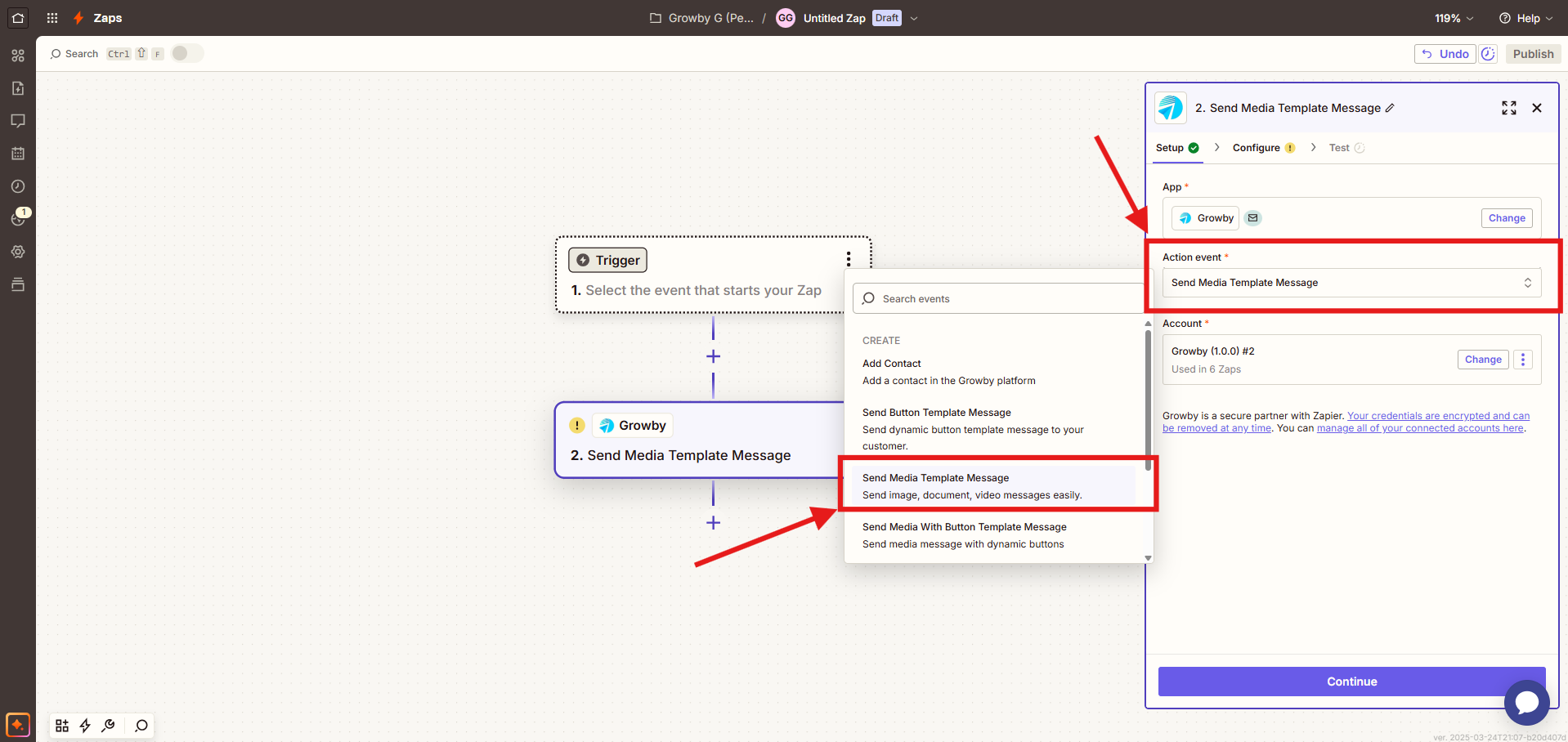1568x742 pixels.
Task: Open the stacked layers icon in sidebar
Action: coord(18,284)
